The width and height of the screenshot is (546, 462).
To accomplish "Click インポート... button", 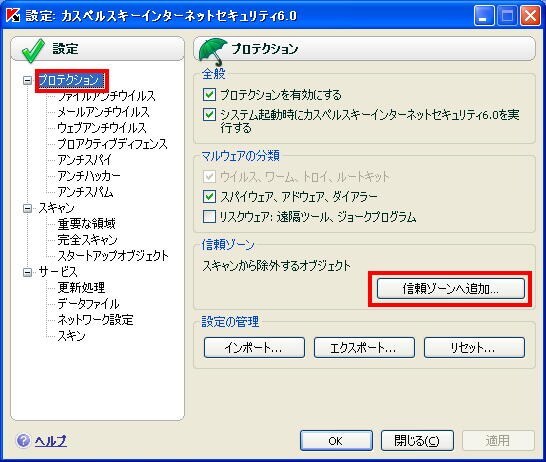I will pos(254,347).
